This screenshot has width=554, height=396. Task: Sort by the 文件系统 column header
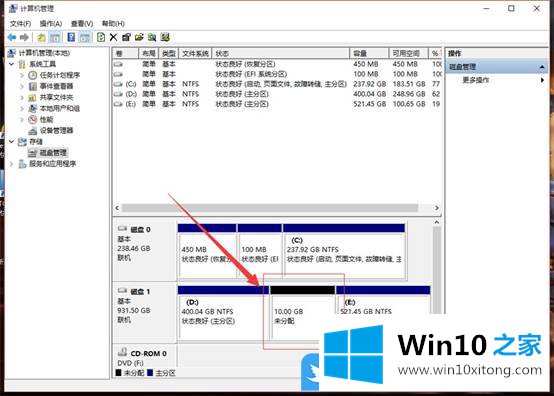tap(195, 53)
